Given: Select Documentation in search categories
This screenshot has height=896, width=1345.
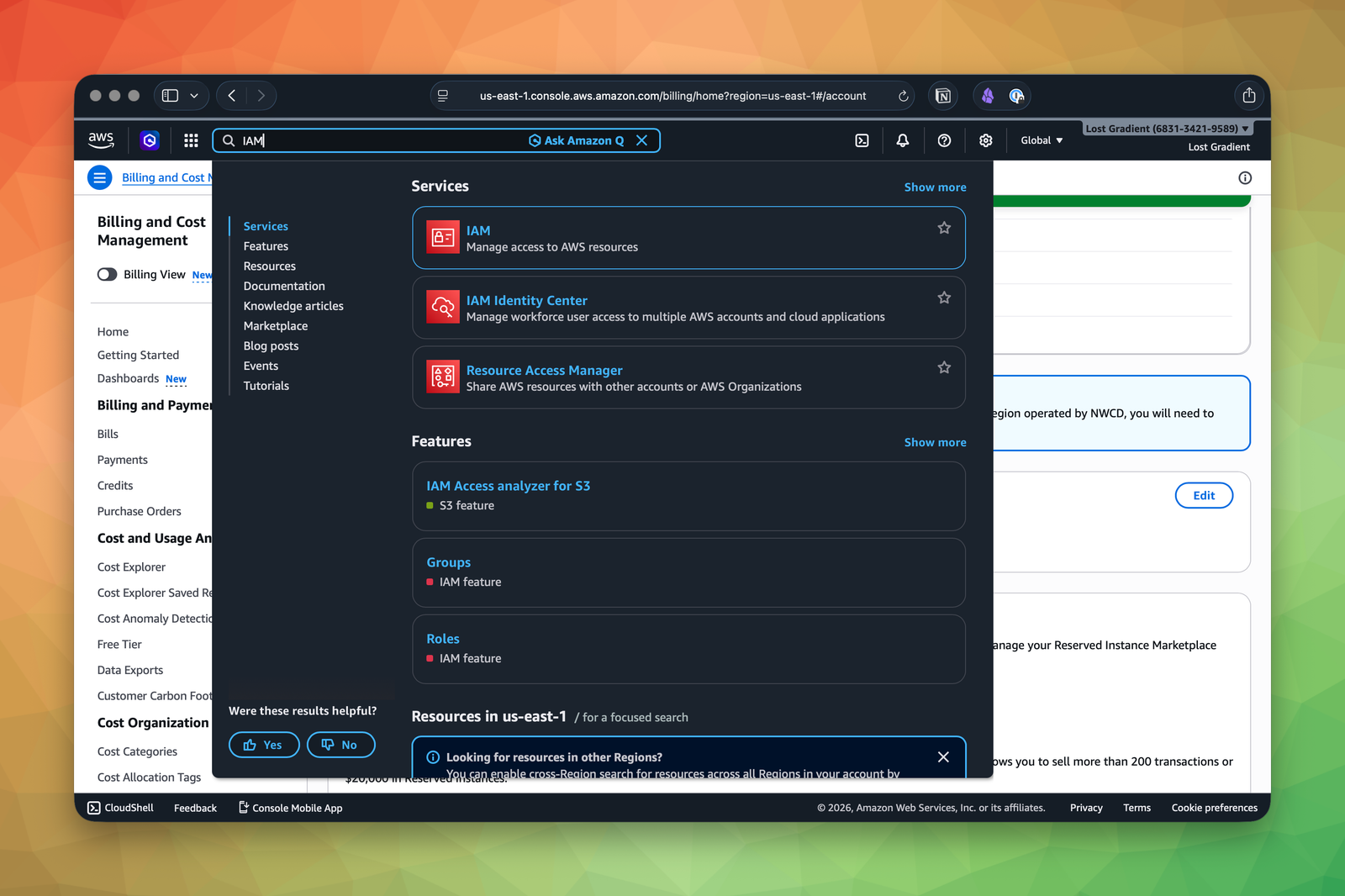Looking at the screenshot, I should click(284, 286).
